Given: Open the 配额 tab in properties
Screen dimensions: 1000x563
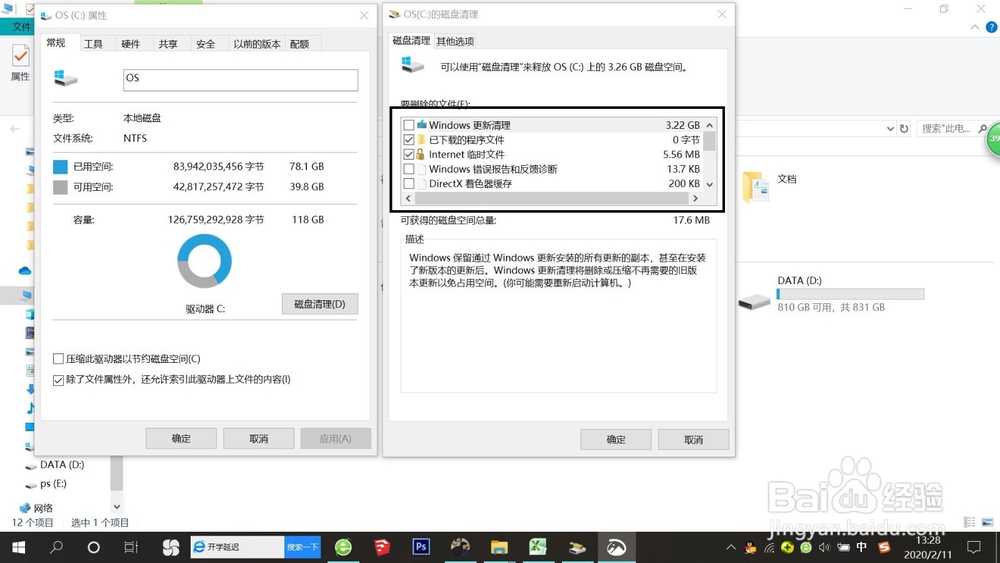Looking at the screenshot, I should pos(299,44).
